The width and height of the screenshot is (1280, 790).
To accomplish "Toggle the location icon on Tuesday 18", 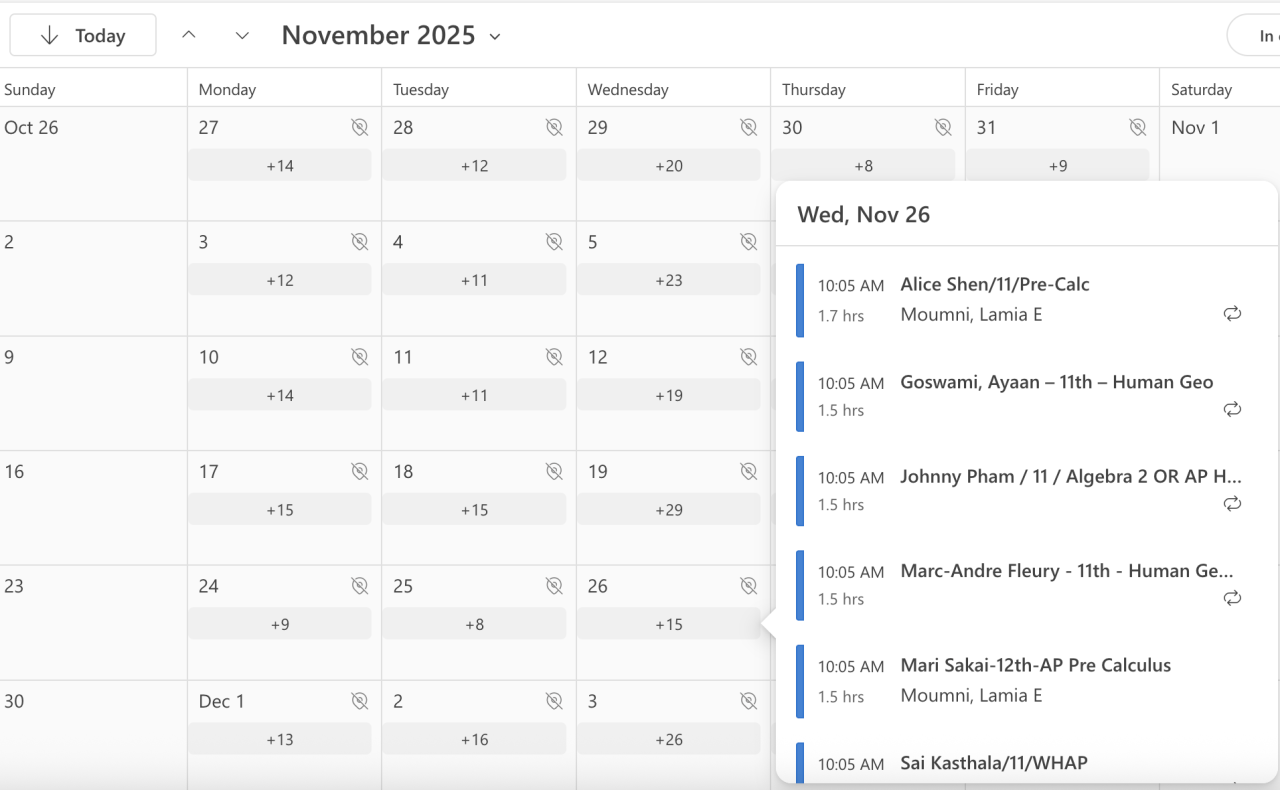I will [x=554, y=471].
